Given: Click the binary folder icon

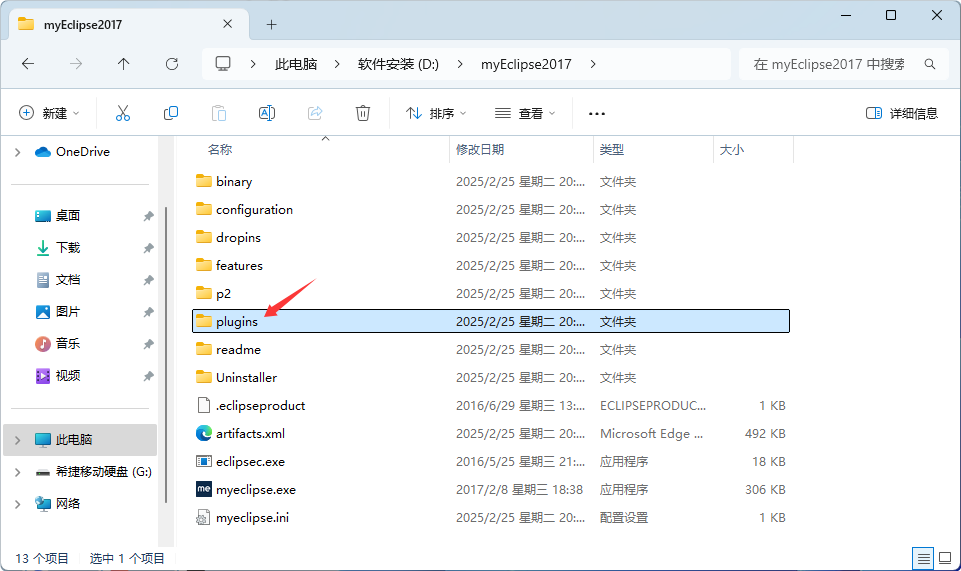Looking at the screenshot, I should tap(204, 181).
